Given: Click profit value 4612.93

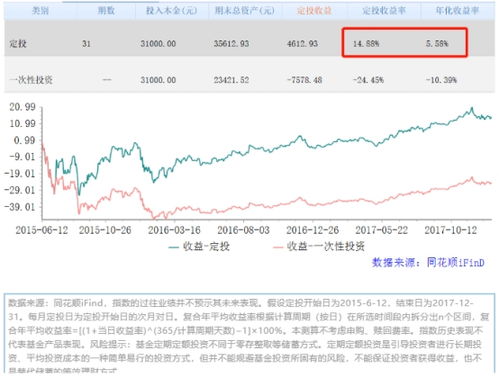Looking at the screenshot, I should tap(302, 44).
